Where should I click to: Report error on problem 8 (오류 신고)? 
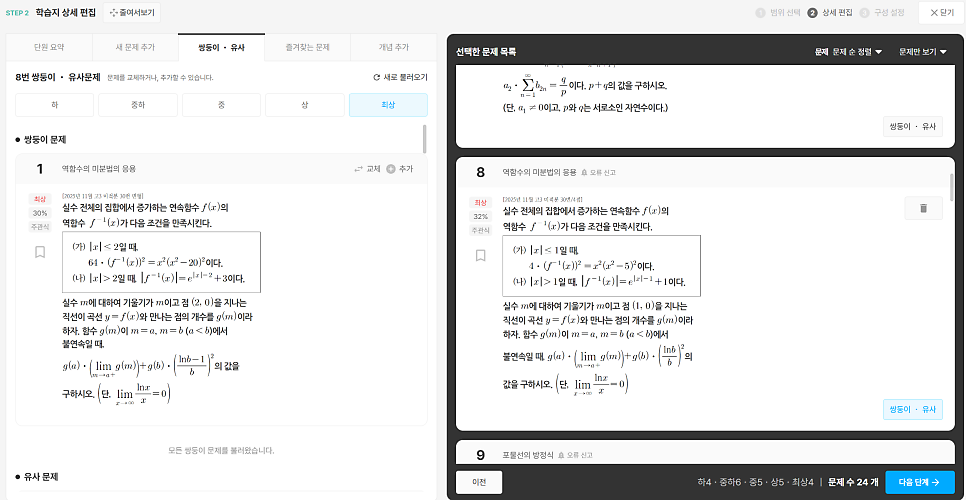pos(598,172)
